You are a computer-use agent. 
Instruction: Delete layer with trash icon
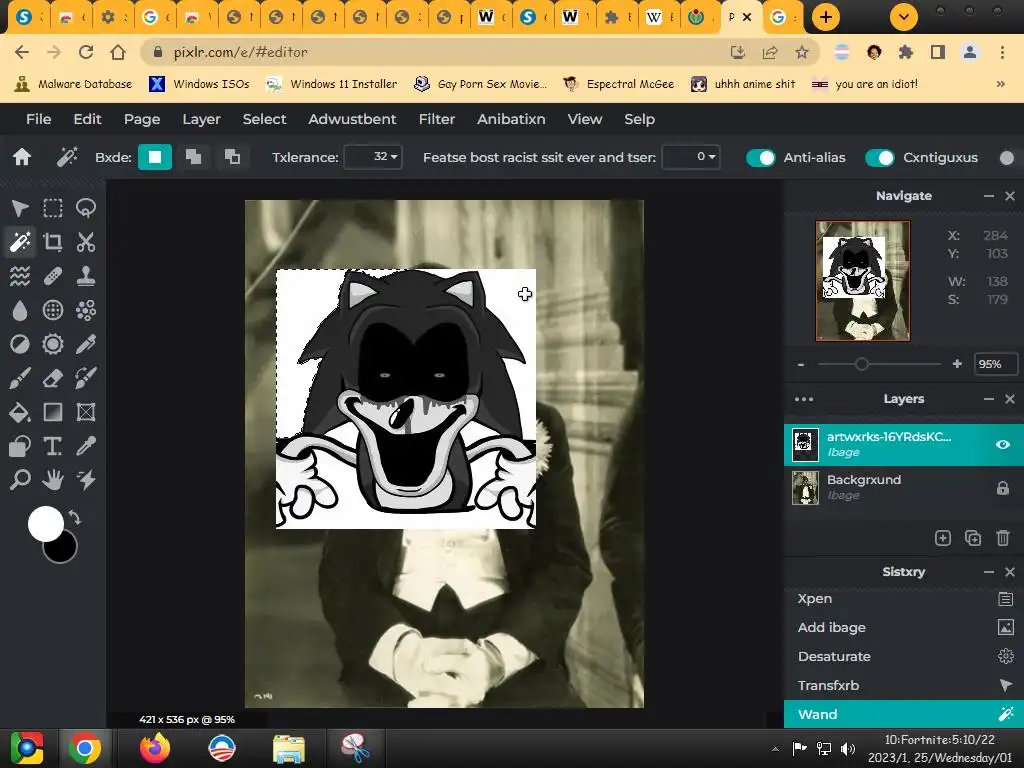1003,538
